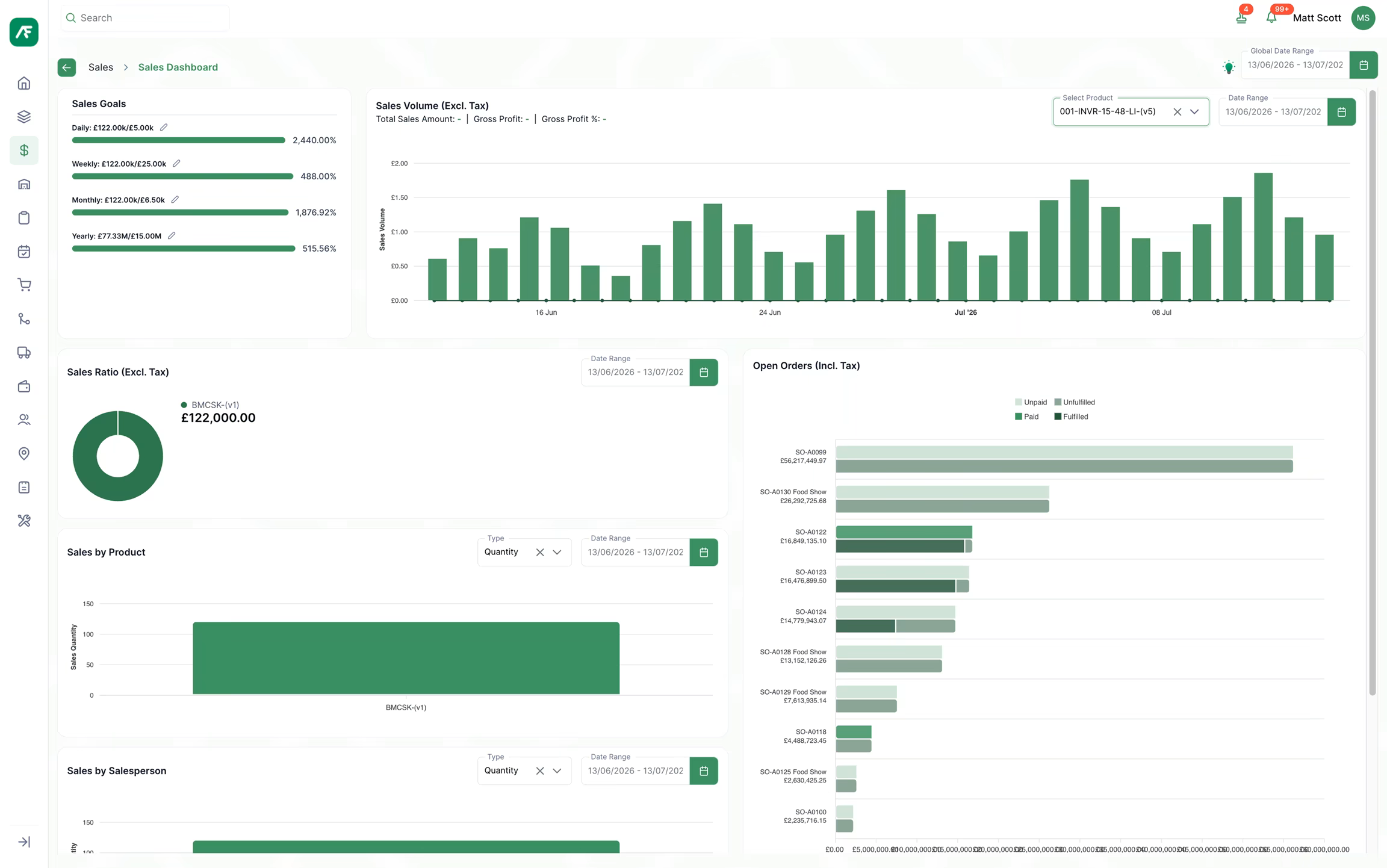
Task: Click the notifications bell icon
Action: point(1271,17)
